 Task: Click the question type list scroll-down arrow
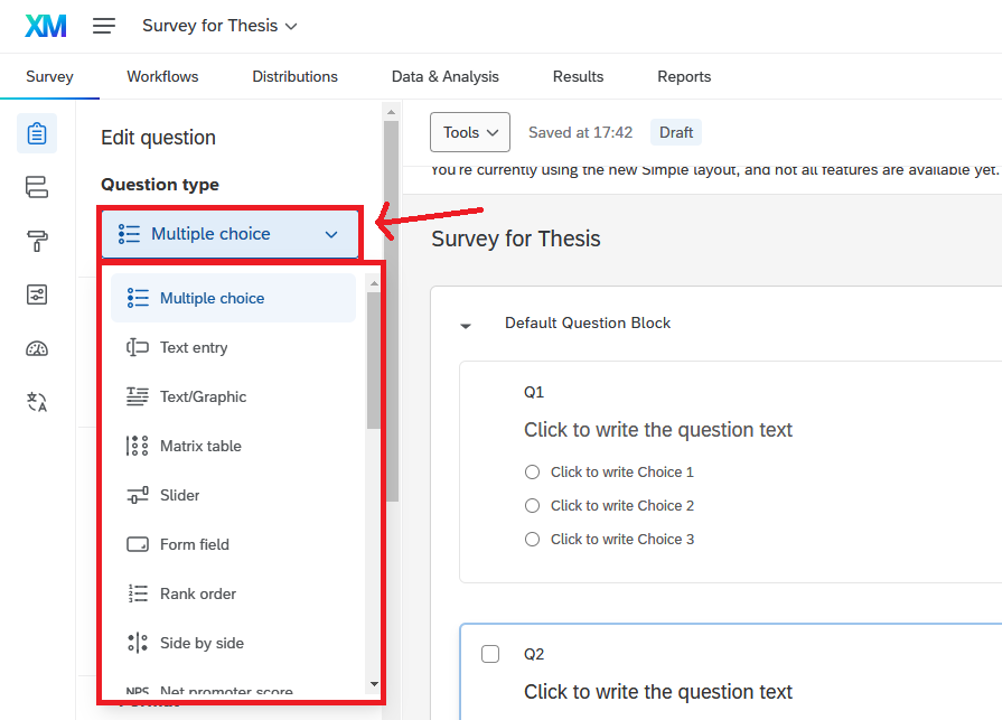click(374, 684)
